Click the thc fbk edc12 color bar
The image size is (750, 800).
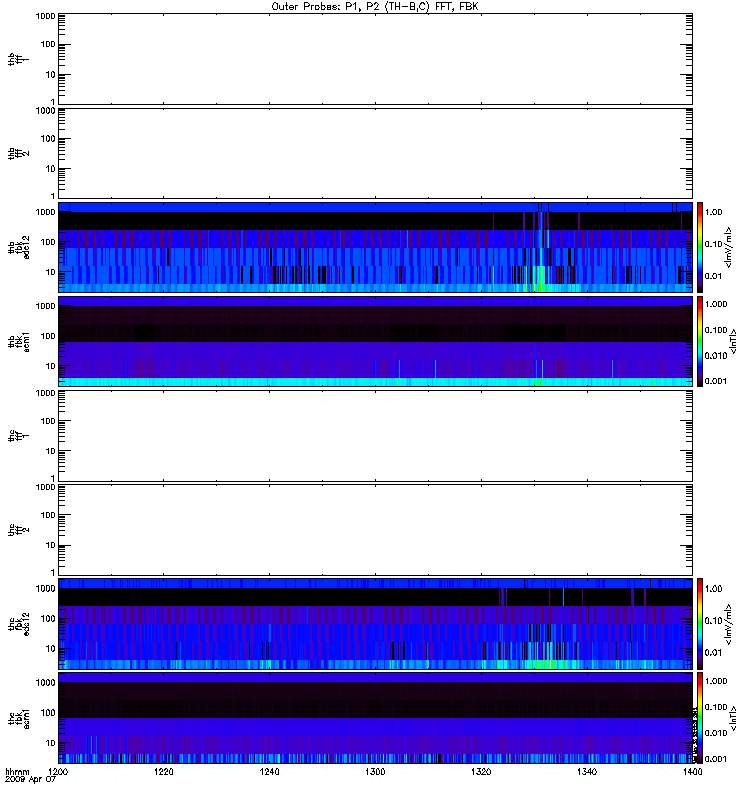point(700,624)
